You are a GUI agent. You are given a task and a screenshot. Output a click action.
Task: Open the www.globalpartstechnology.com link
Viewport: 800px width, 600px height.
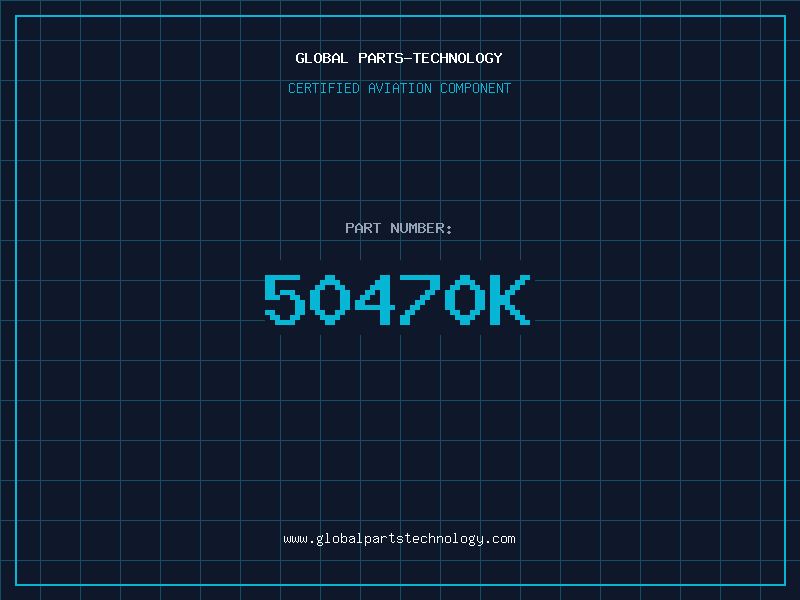pos(399,539)
